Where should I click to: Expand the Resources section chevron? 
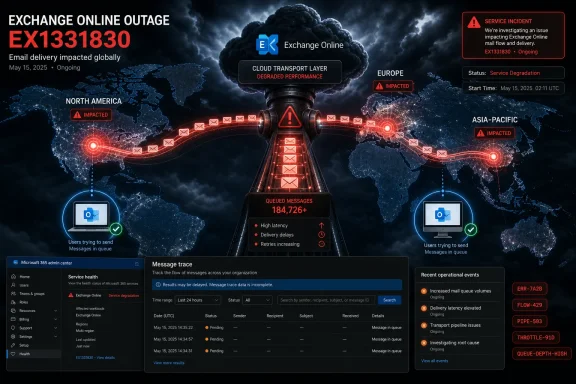(x=55, y=311)
